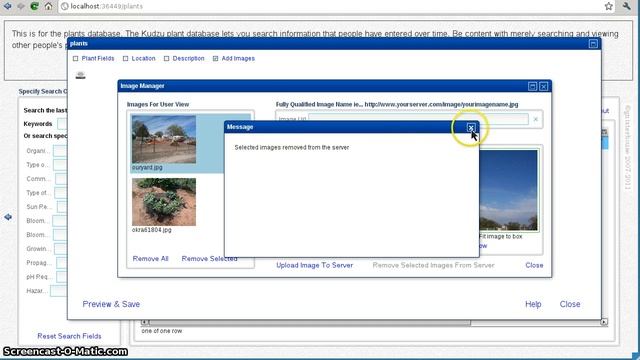Click the 'Selected images removed from the server' message
Viewport: 640px width, 360px height.
(292, 147)
